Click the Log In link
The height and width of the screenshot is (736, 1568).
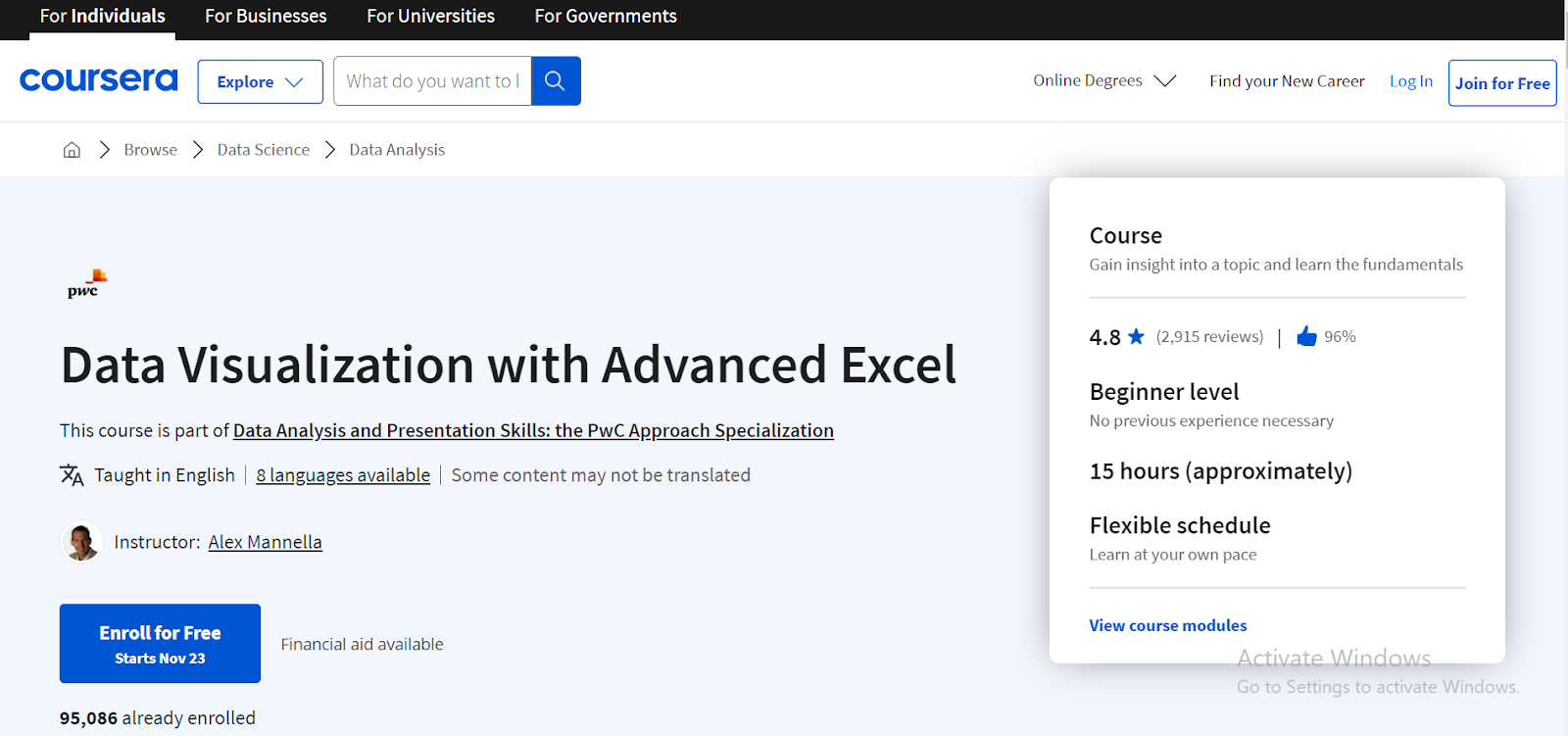click(x=1411, y=81)
